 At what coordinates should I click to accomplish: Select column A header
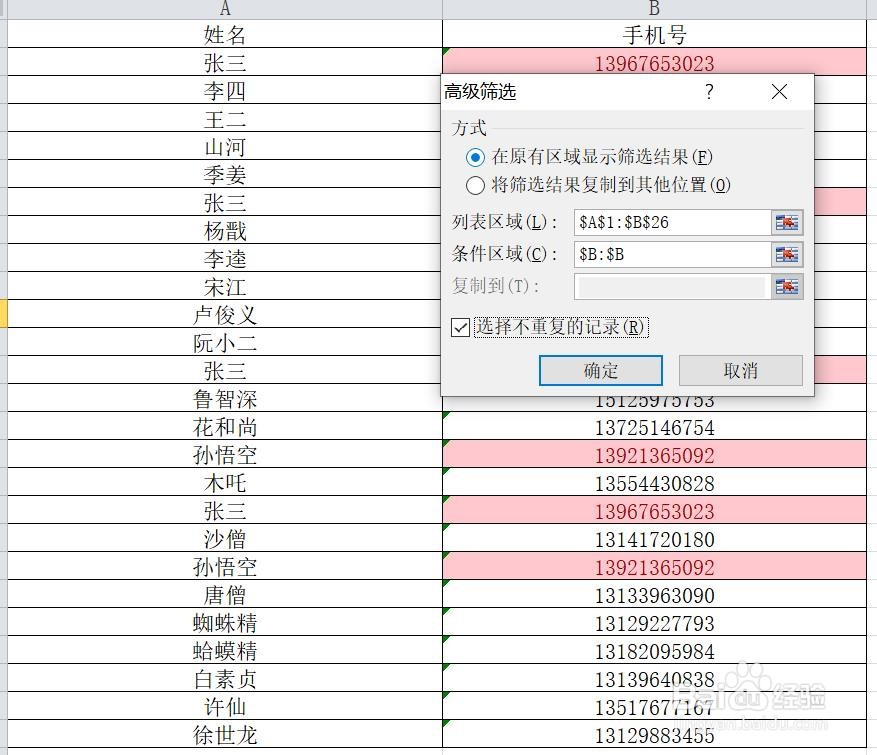[224, 9]
